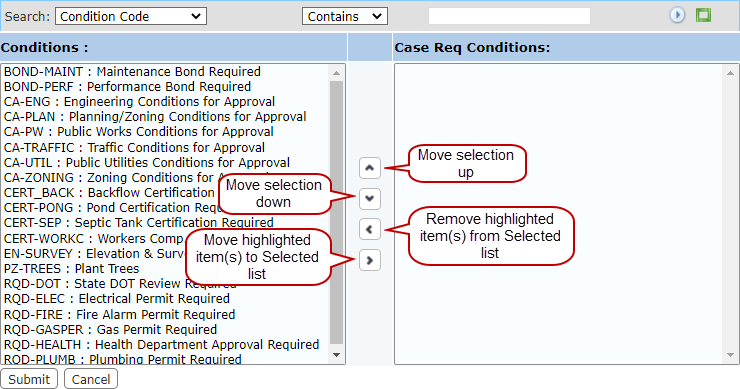740x389 pixels.
Task: Open the Condition Code search dropdown
Action: (131, 16)
